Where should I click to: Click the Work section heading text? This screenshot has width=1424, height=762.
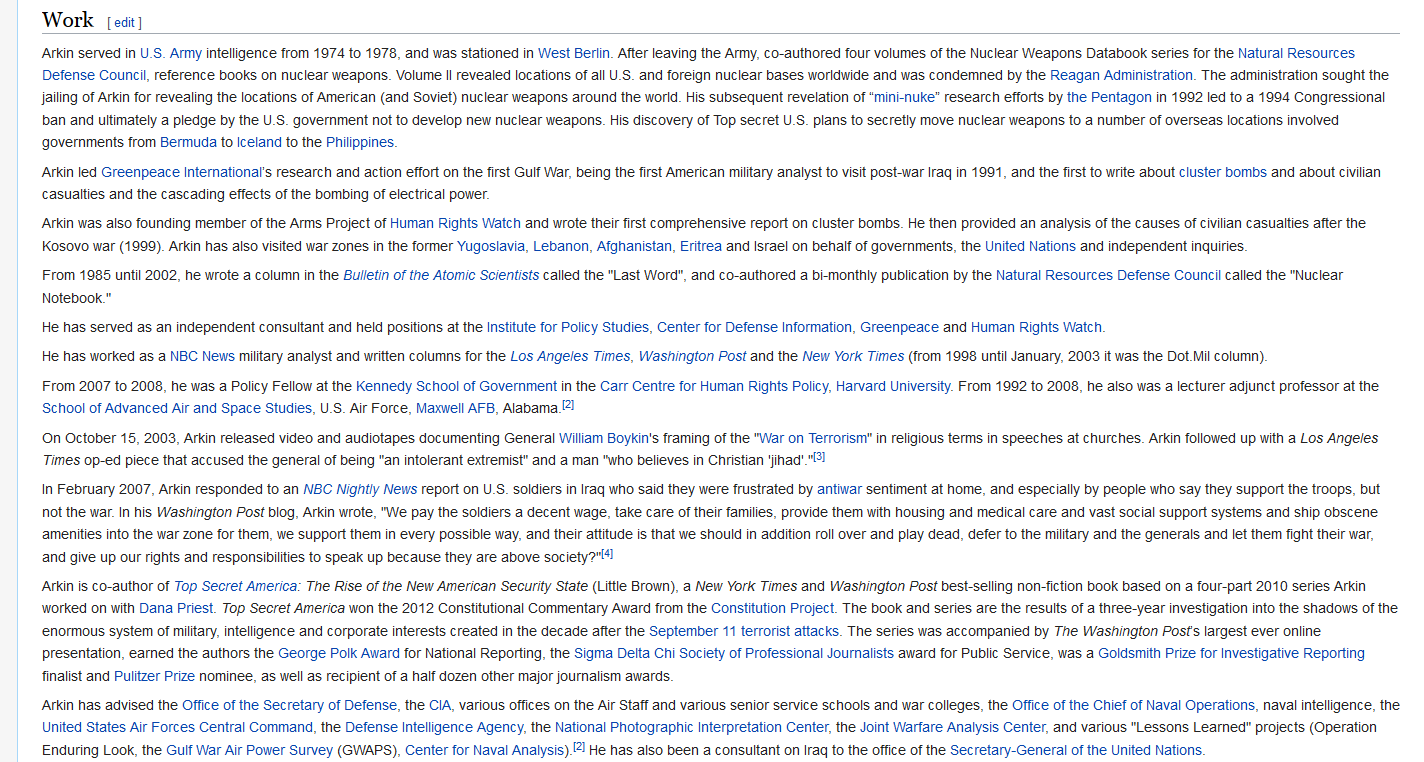68,20
